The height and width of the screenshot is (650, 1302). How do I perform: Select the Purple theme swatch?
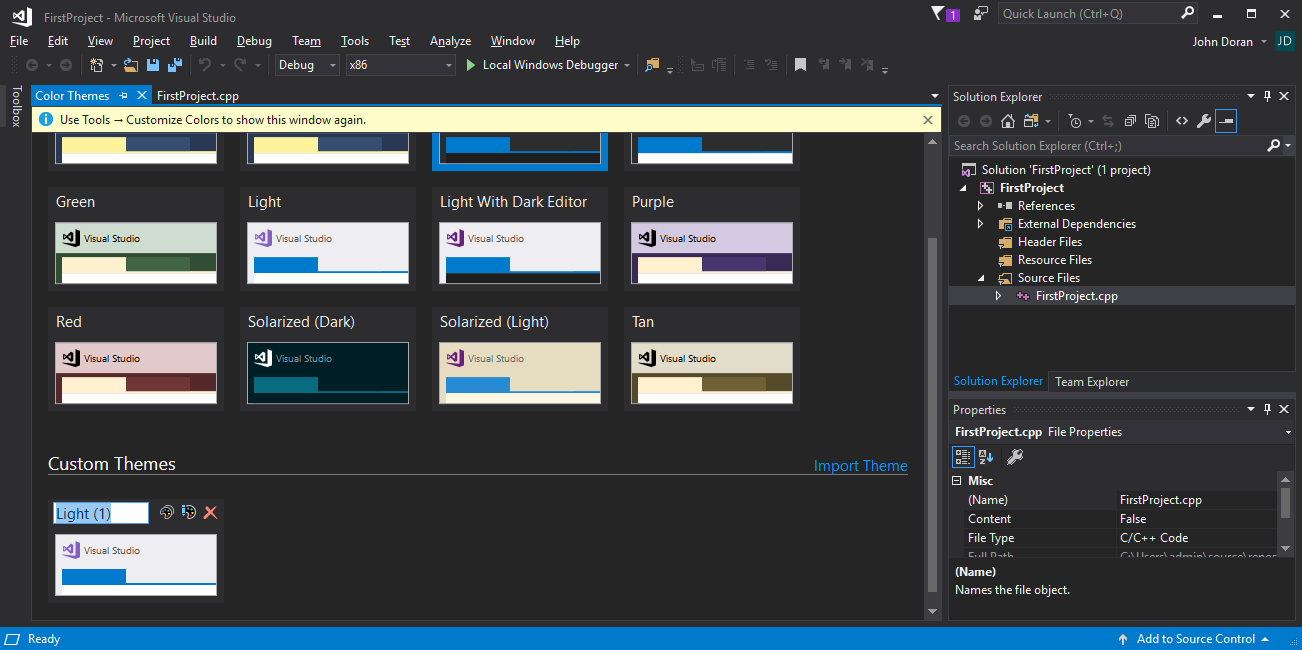point(712,253)
